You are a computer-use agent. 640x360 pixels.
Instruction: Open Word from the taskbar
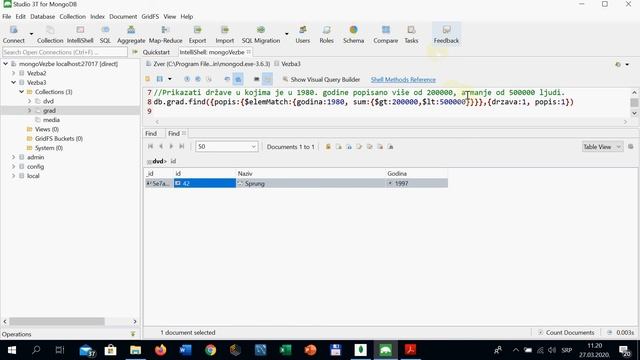click(x=185, y=350)
